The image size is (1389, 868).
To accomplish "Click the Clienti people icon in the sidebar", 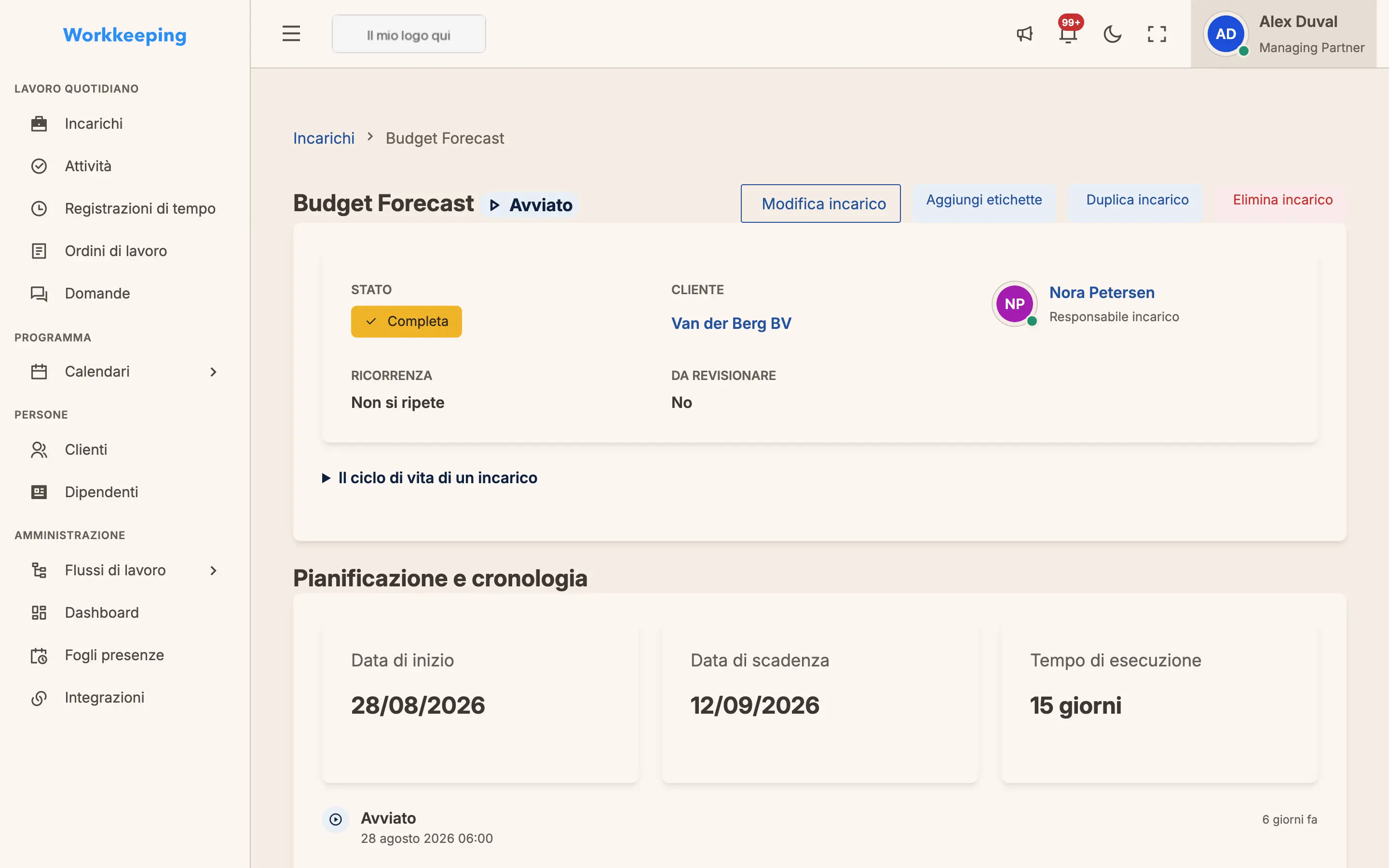I will [x=39, y=449].
